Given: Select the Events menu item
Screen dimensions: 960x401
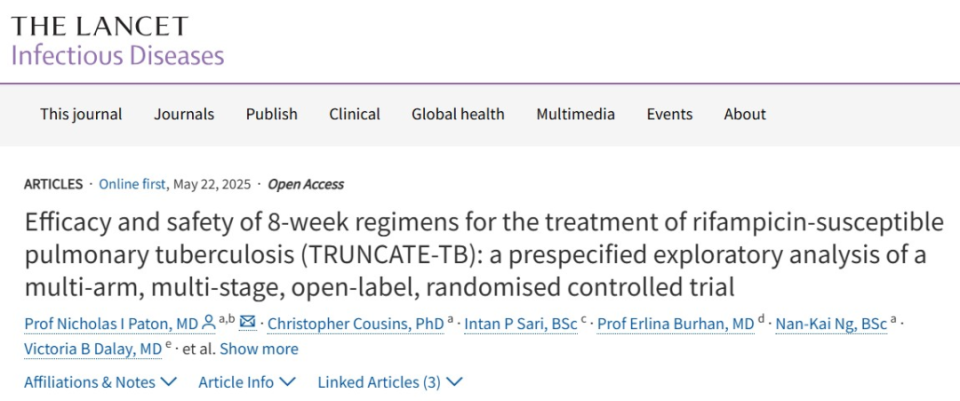Looking at the screenshot, I should [x=669, y=114].
